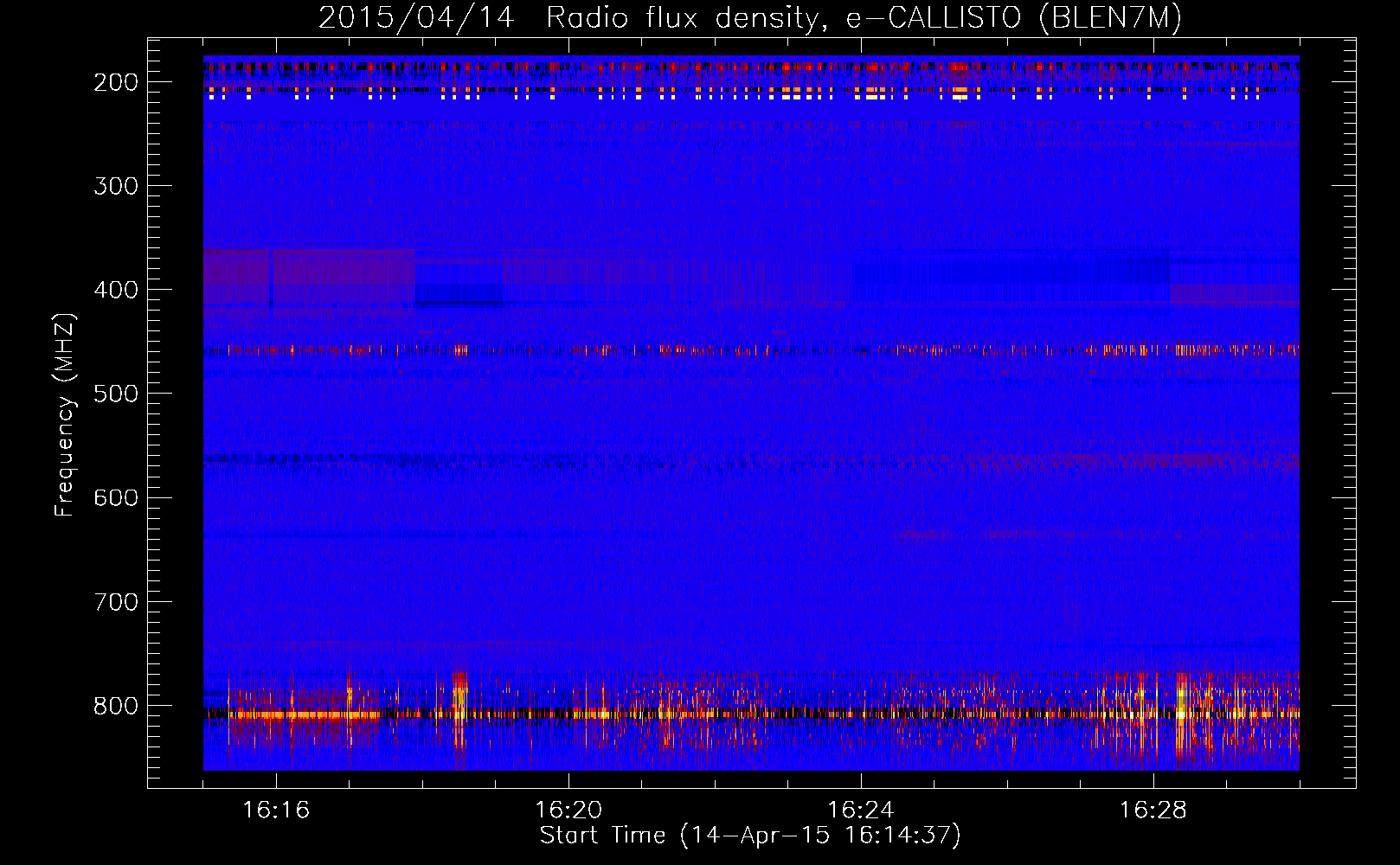Click the "16:28" time tick label
This screenshot has height=865, width=1400.
[1153, 811]
